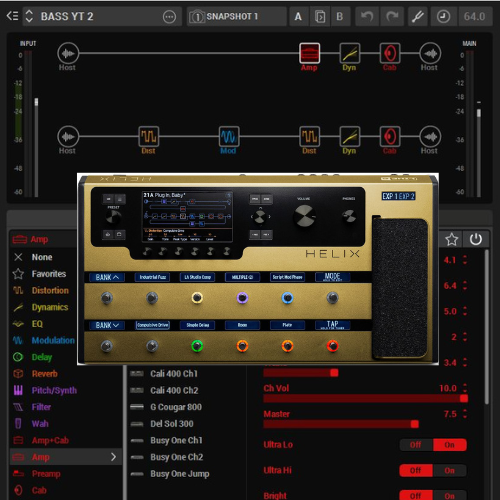Set Ultra Hi to On
Viewport: 500px width, 500px height.
point(450,470)
